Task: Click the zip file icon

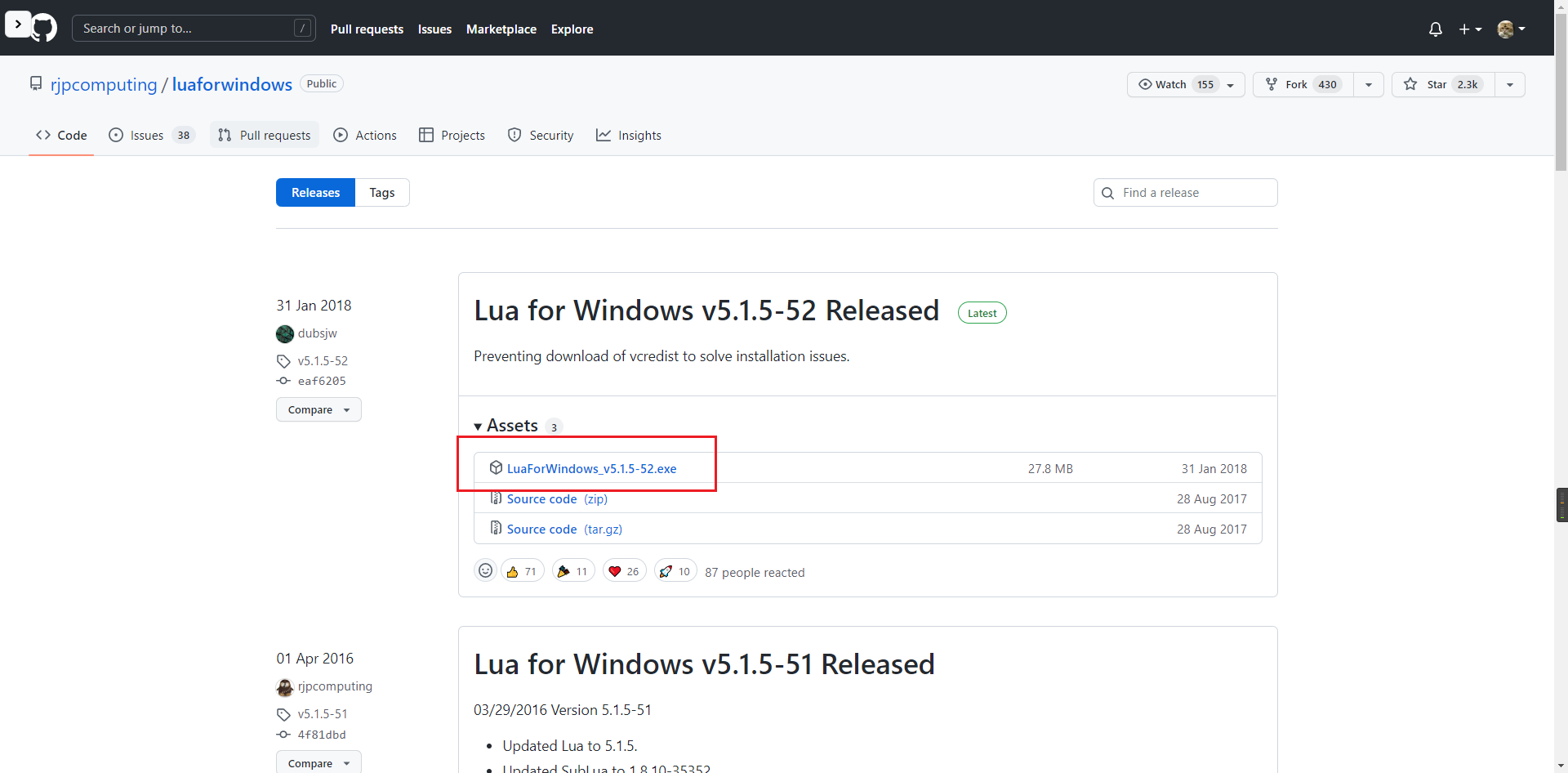Action: pyautogui.click(x=496, y=498)
